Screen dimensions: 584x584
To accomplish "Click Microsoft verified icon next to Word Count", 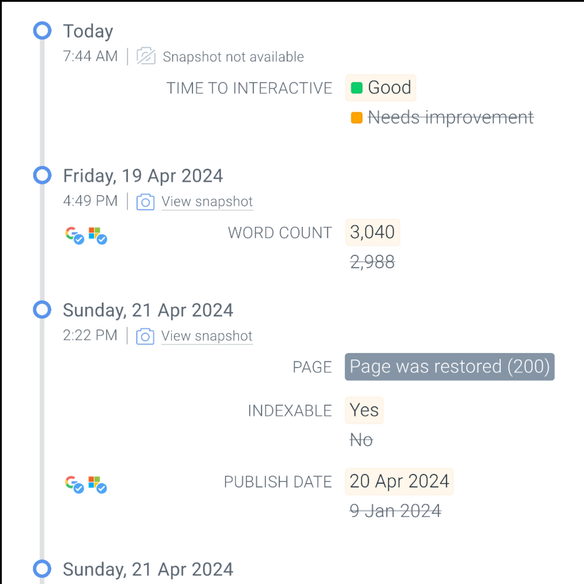I will pyautogui.click(x=98, y=235).
